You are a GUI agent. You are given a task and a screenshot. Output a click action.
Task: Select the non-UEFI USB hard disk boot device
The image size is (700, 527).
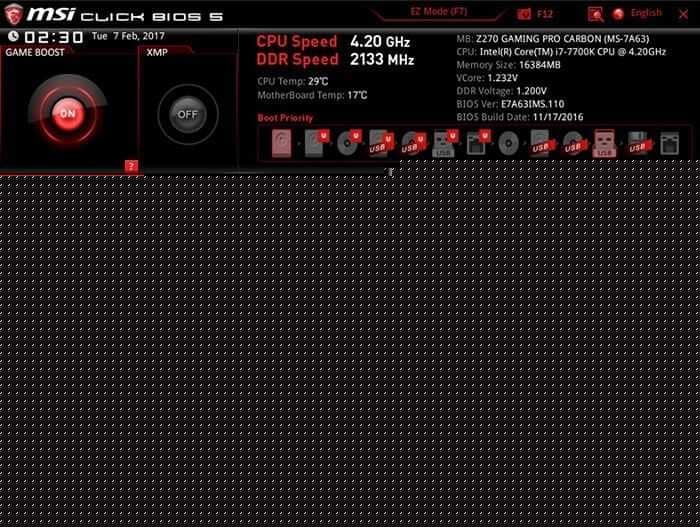542,143
